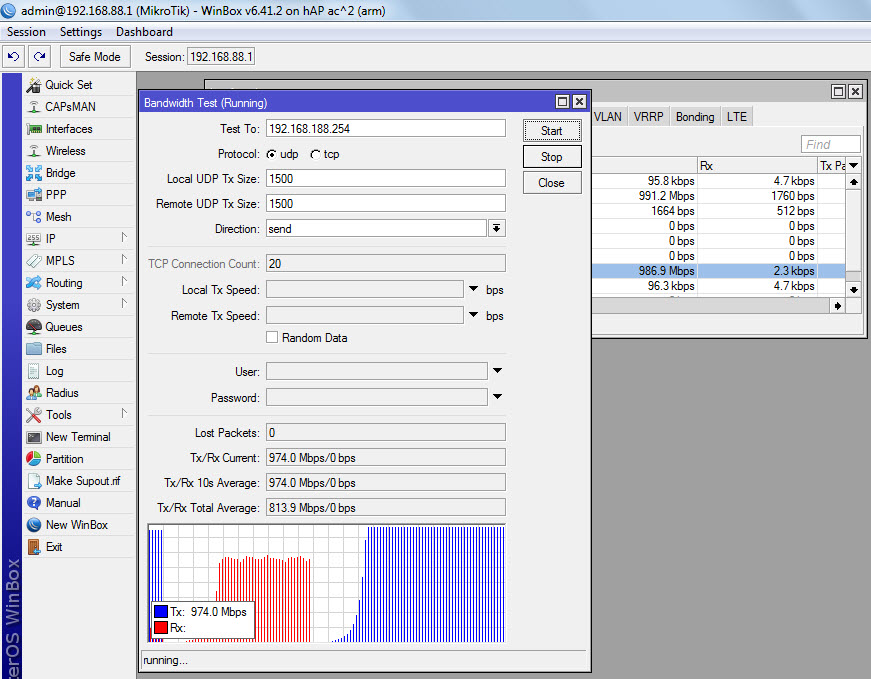Viewport: 871px width, 679px height.
Task: Open the Settings menu
Action: tap(81, 32)
